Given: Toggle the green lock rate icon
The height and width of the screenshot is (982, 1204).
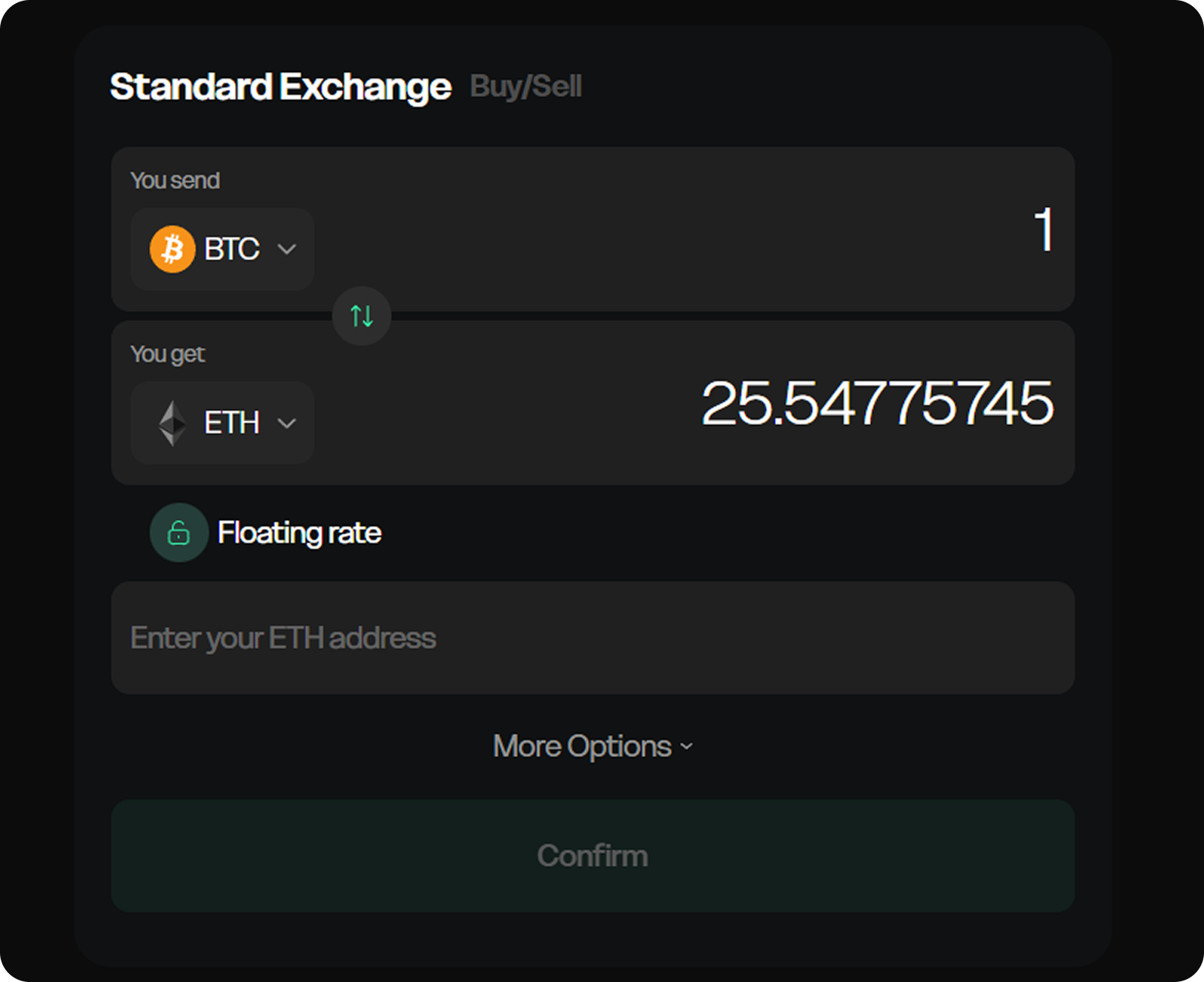Looking at the screenshot, I should 179,533.
